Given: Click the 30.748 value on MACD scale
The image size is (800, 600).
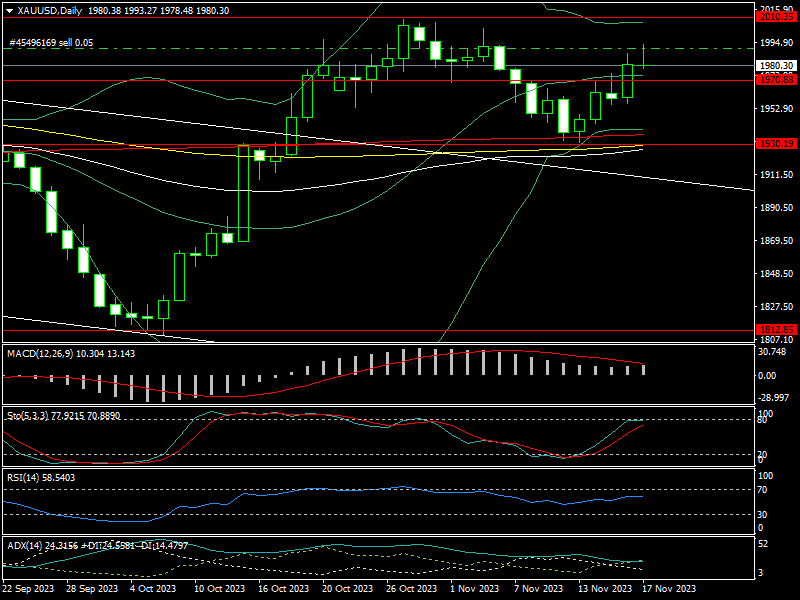Looking at the screenshot, I should click(774, 352).
